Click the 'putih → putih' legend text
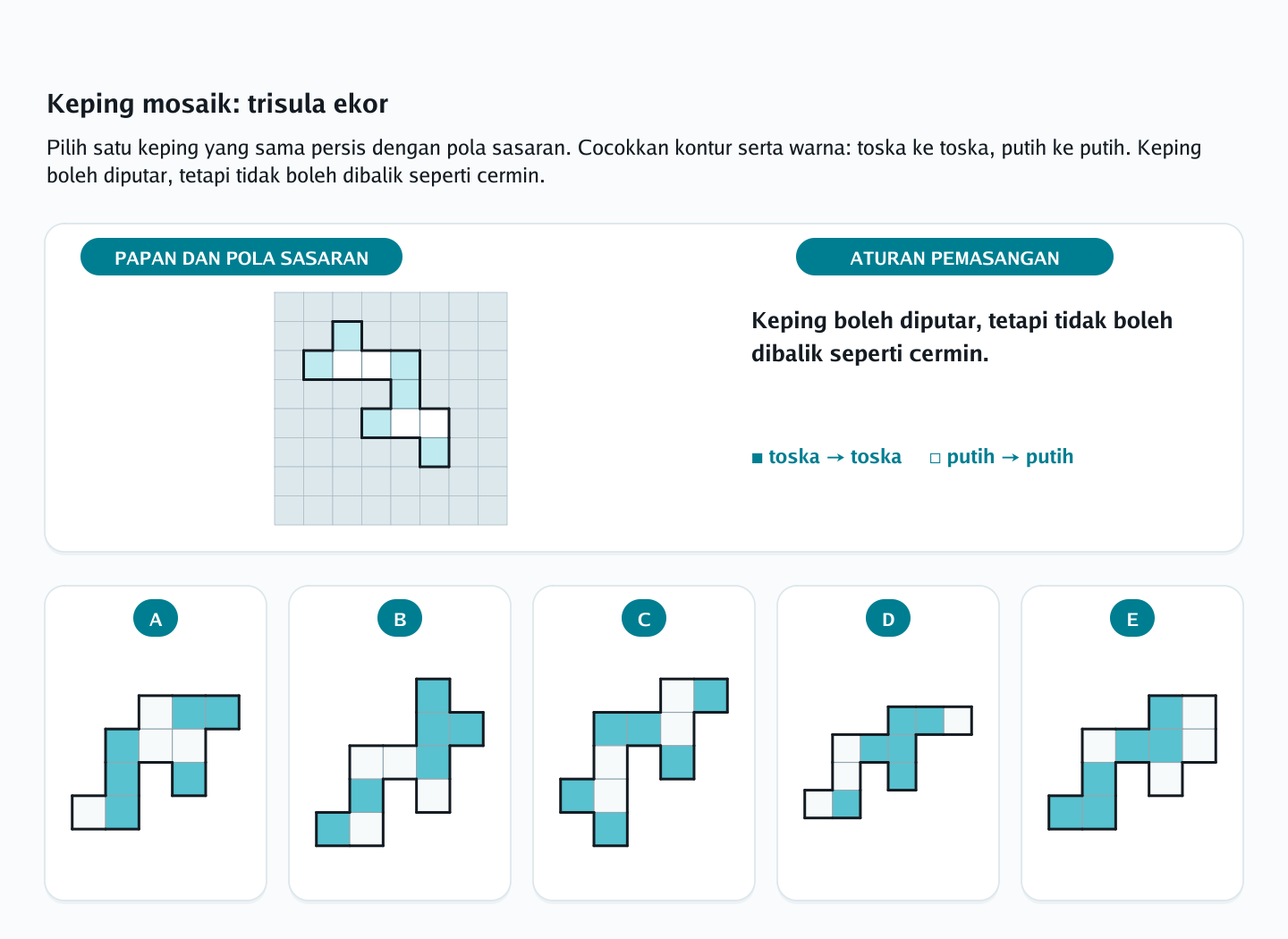The height and width of the screenshot is (939, 1288). coord(1010,457)
